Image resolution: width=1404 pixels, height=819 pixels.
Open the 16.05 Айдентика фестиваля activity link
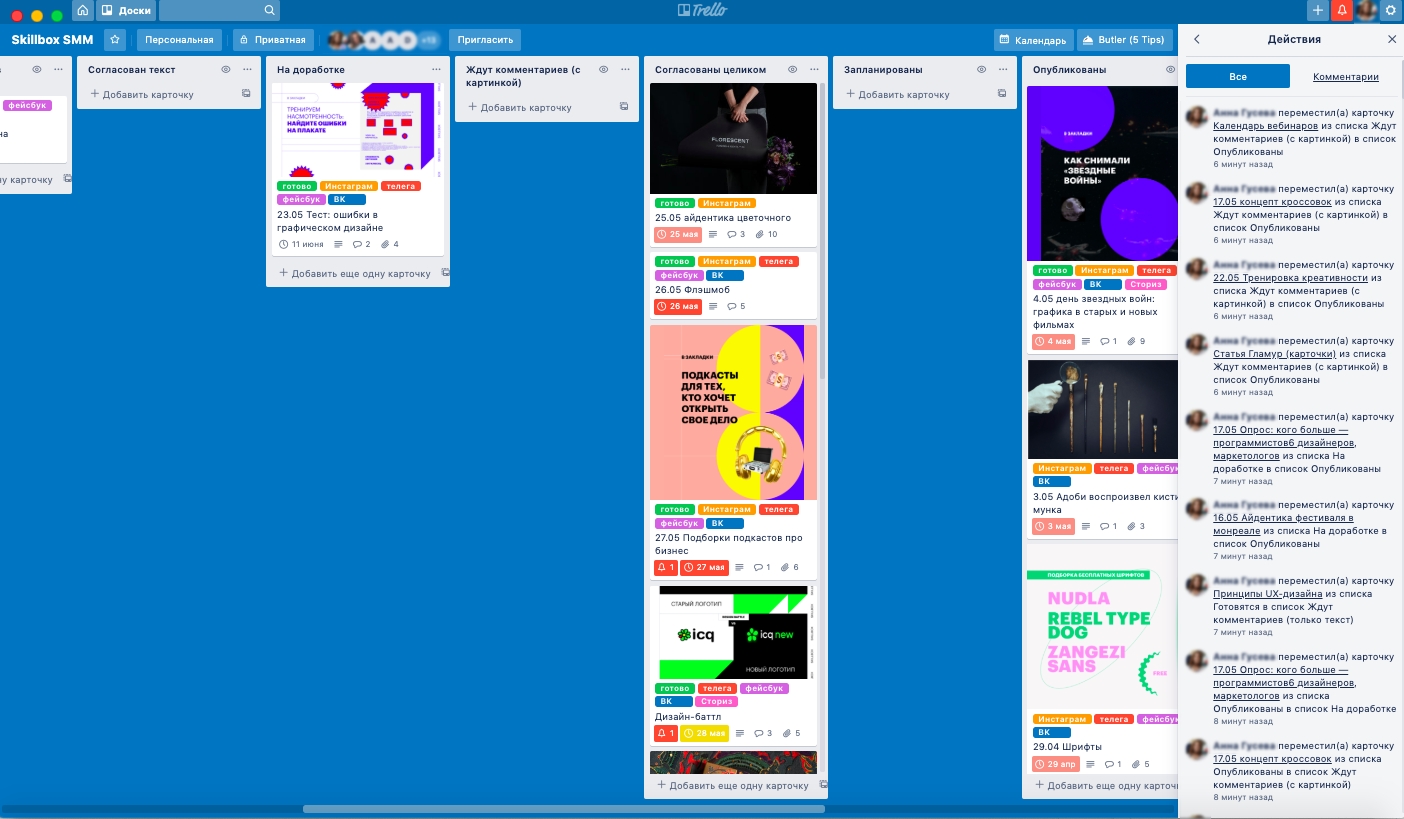coord(1283,524)
